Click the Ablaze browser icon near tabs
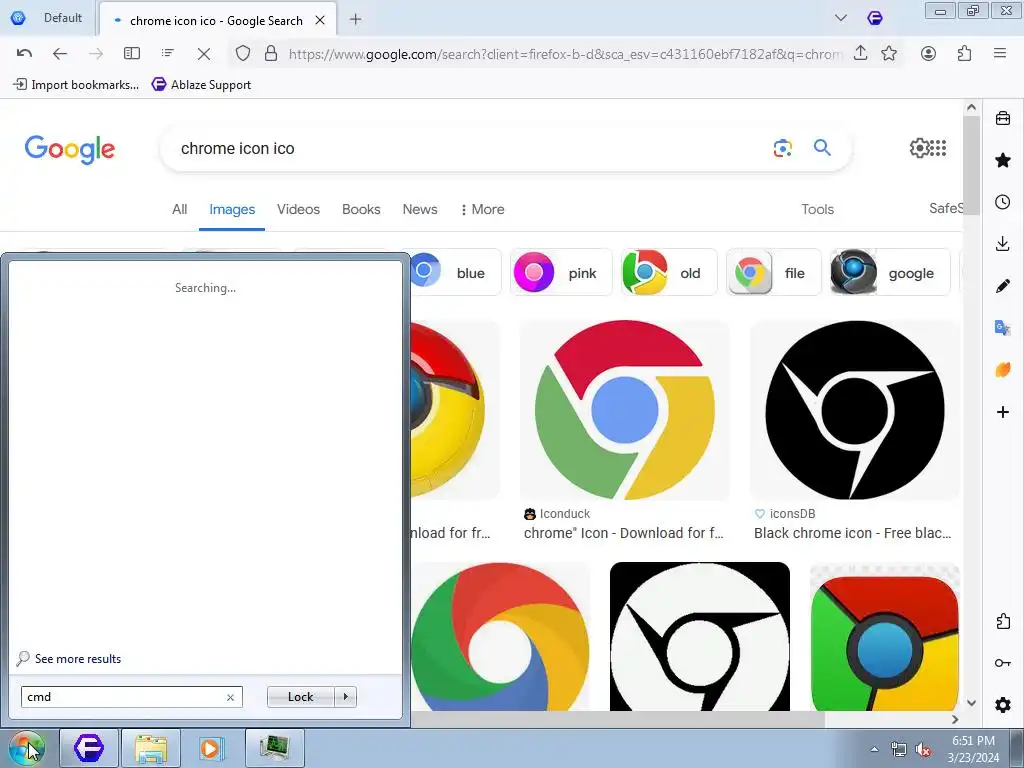 pyautogui.click(x=874, y=18)
